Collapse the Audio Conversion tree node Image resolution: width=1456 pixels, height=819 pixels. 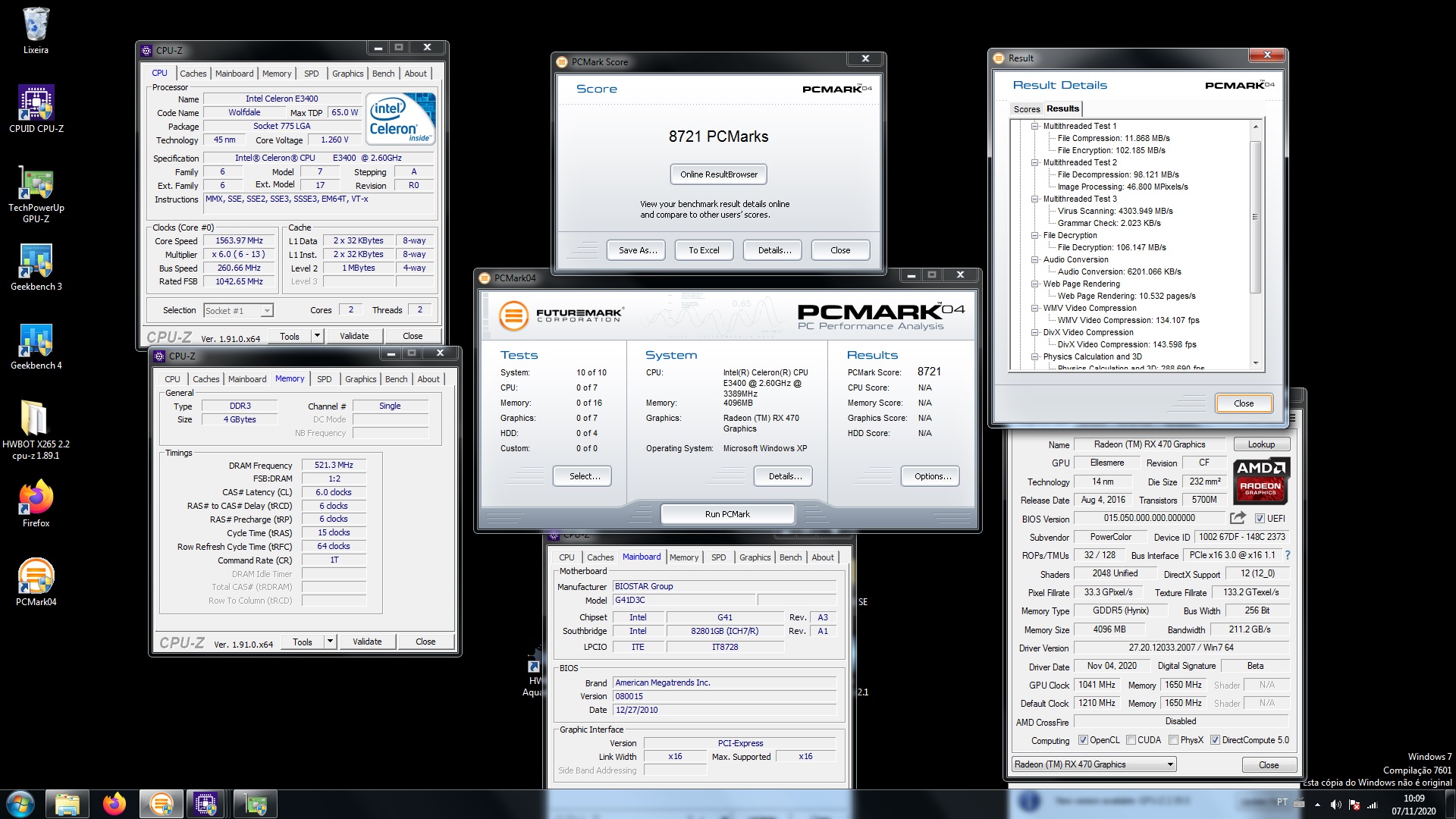tap(1034, 259)
